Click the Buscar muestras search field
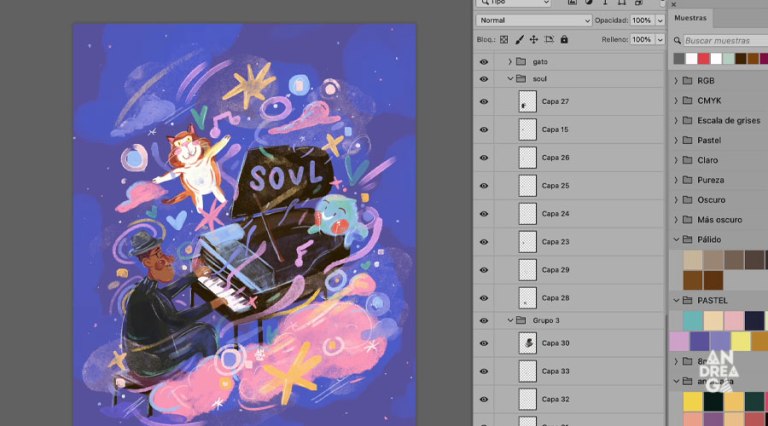 click(x=725, y=41)
